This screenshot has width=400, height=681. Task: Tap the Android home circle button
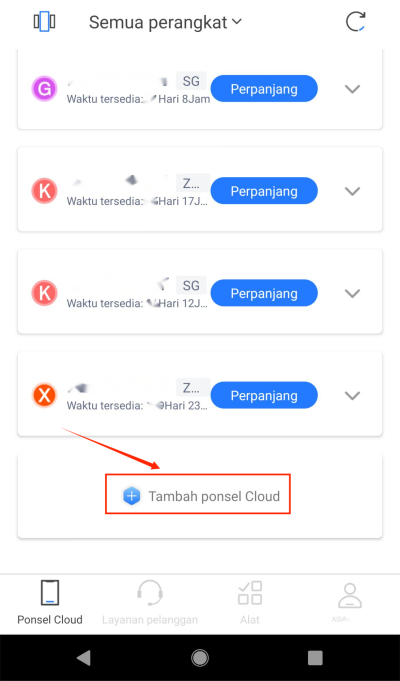[x=200, y=658]
